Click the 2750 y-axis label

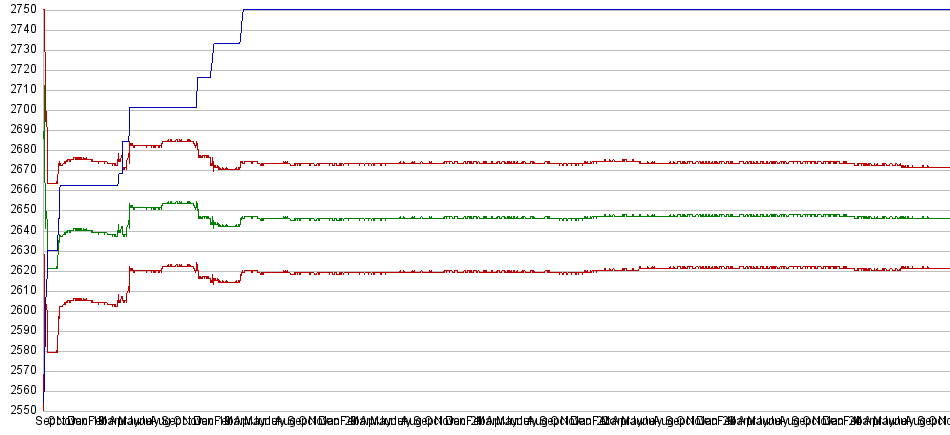point(20,9)
